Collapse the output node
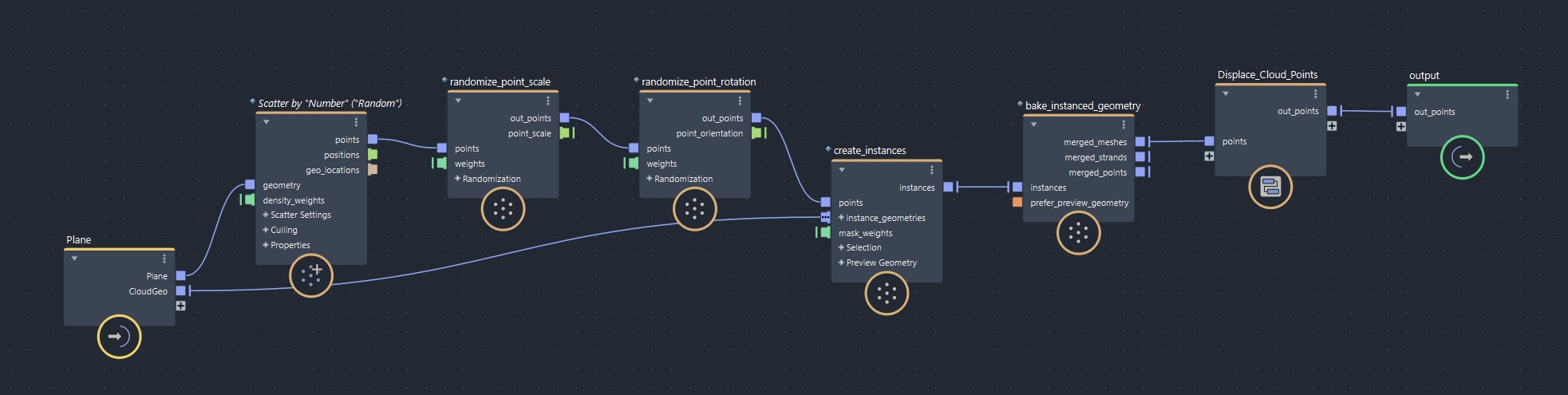This screenshot has width=1568, height=395. (1417, 94)
